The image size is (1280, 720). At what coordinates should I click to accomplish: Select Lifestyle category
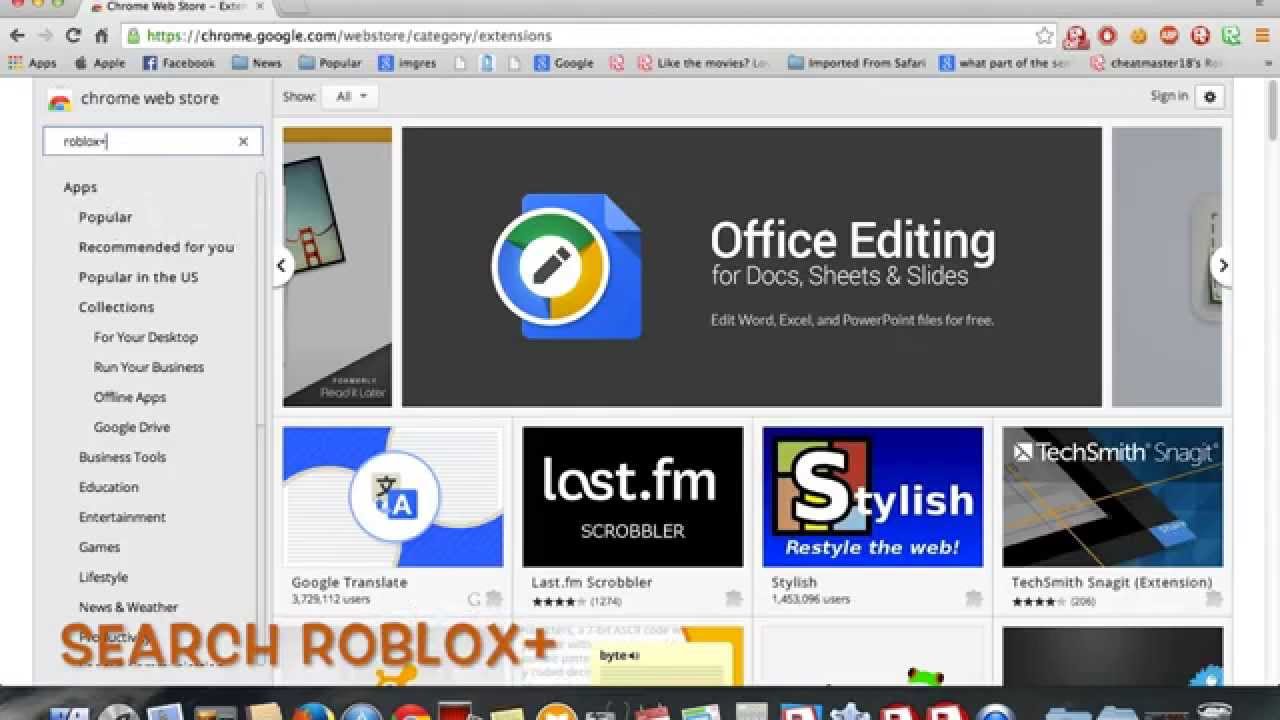103,577
